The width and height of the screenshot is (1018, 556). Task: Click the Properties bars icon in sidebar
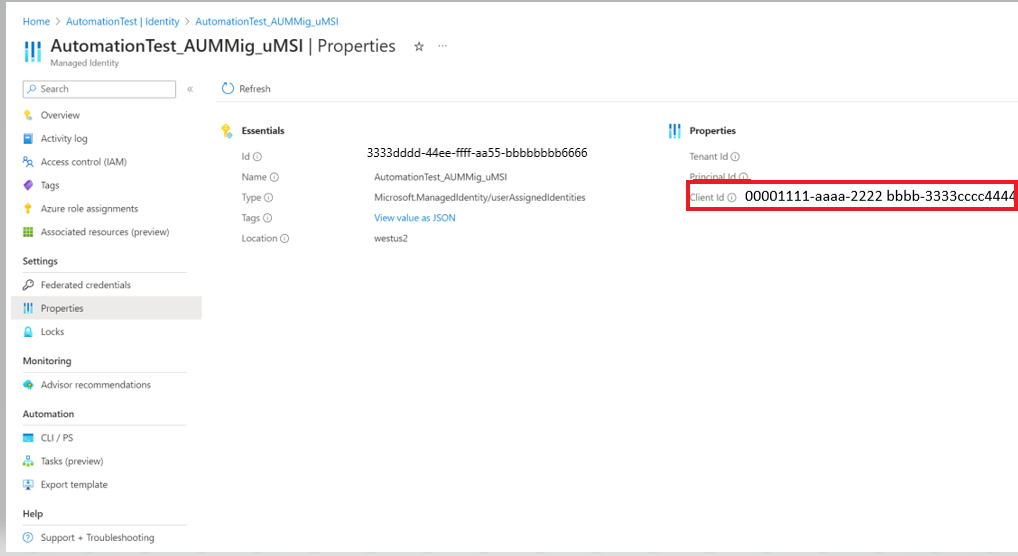[28, 308]
